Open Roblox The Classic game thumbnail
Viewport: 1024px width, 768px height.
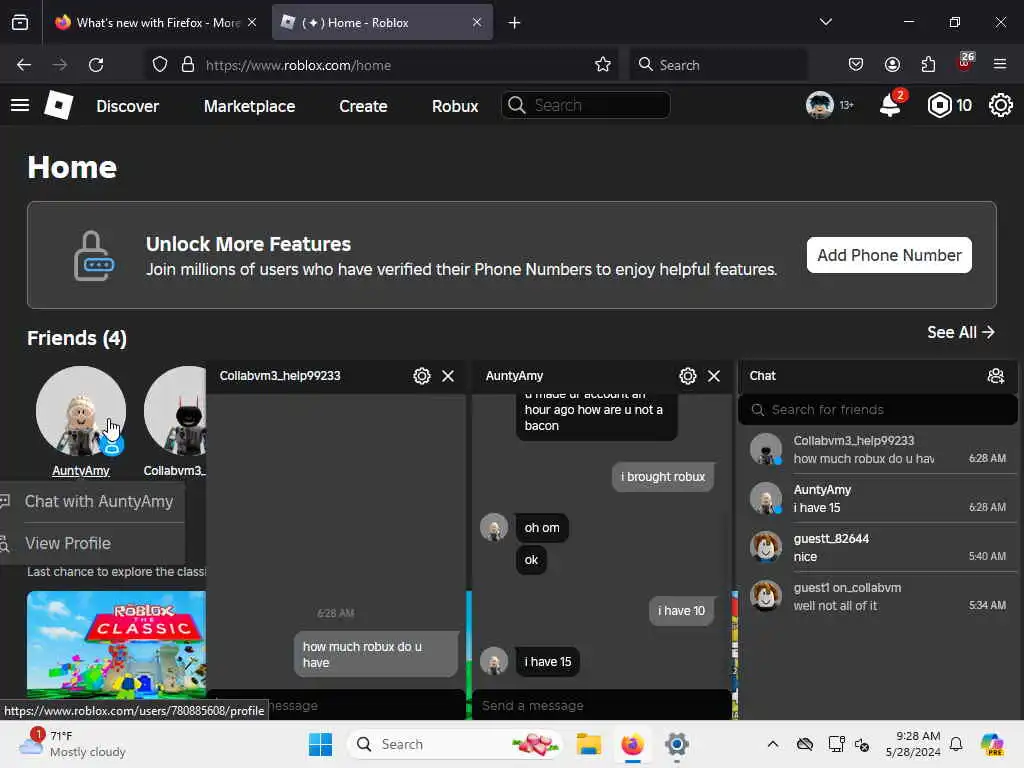coord(116,645)
